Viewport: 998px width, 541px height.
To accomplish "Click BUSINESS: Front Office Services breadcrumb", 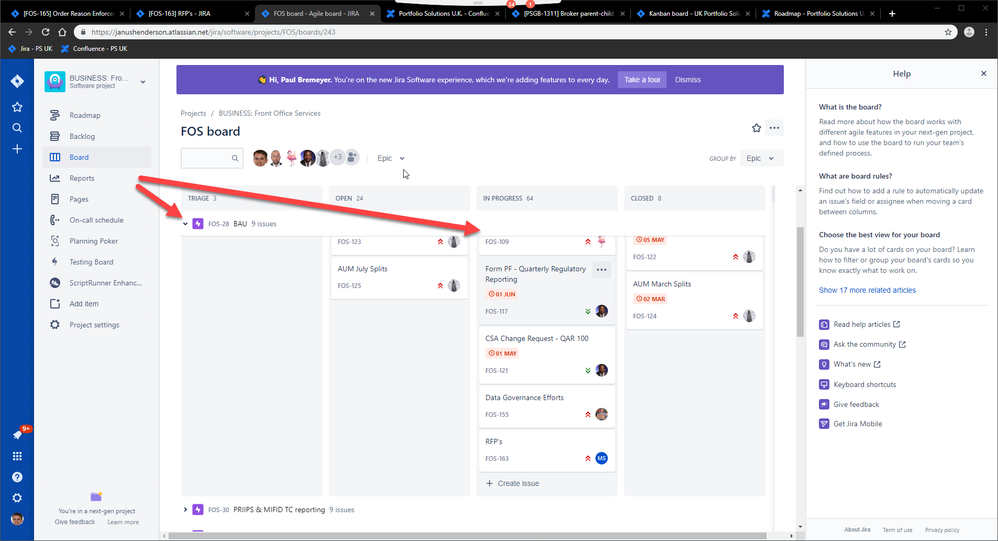I will [269, 113].
